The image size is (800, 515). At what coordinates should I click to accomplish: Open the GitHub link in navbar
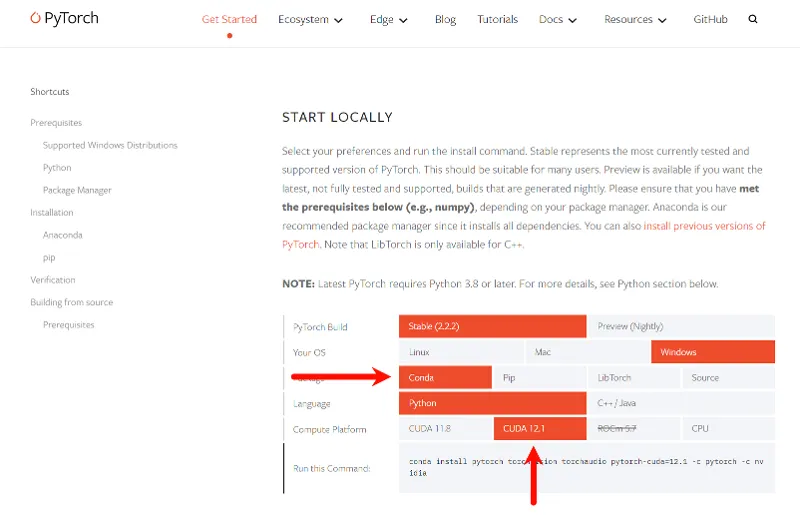(710, 19)
